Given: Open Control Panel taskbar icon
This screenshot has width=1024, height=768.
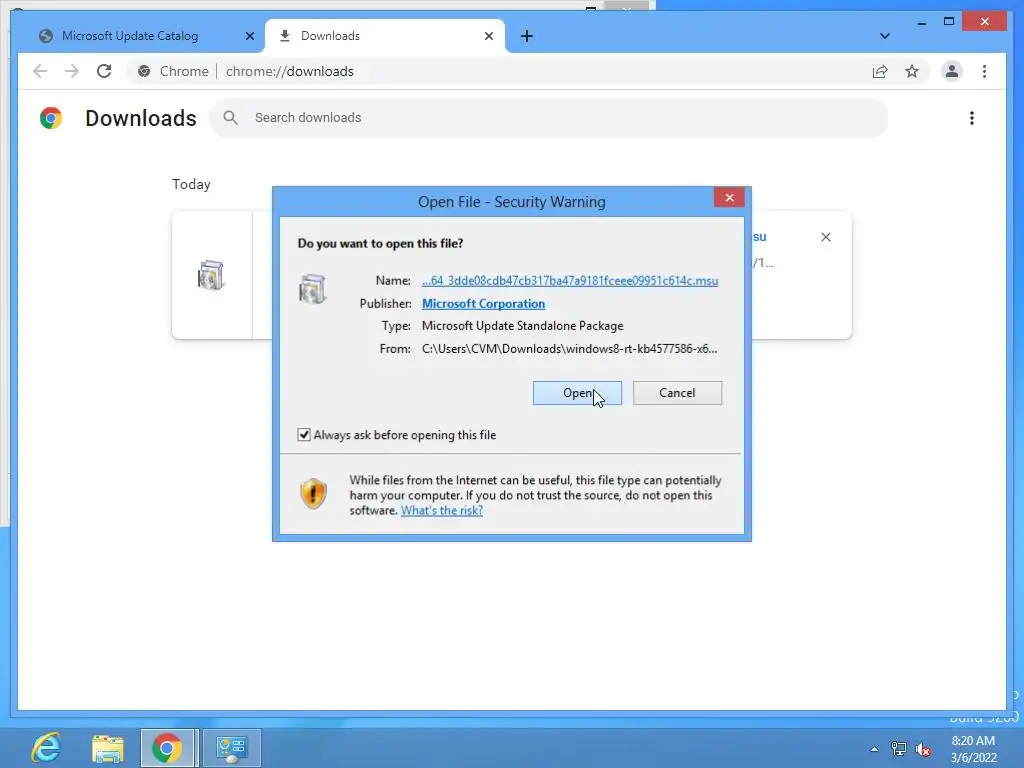Looking at the screenshot, I should point(232,748).
